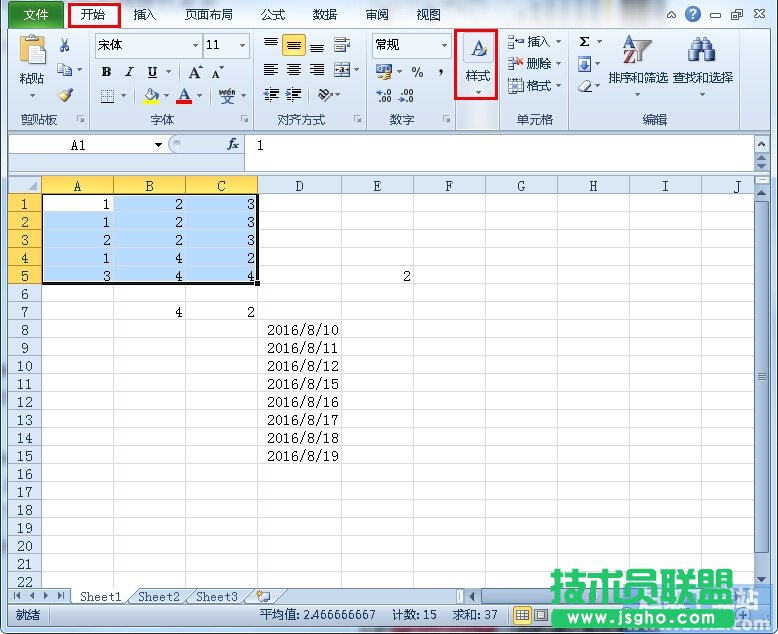This screenshot has height=634, width=778.
Task: Toggle Italic formatting
Action: pos(129,72)
